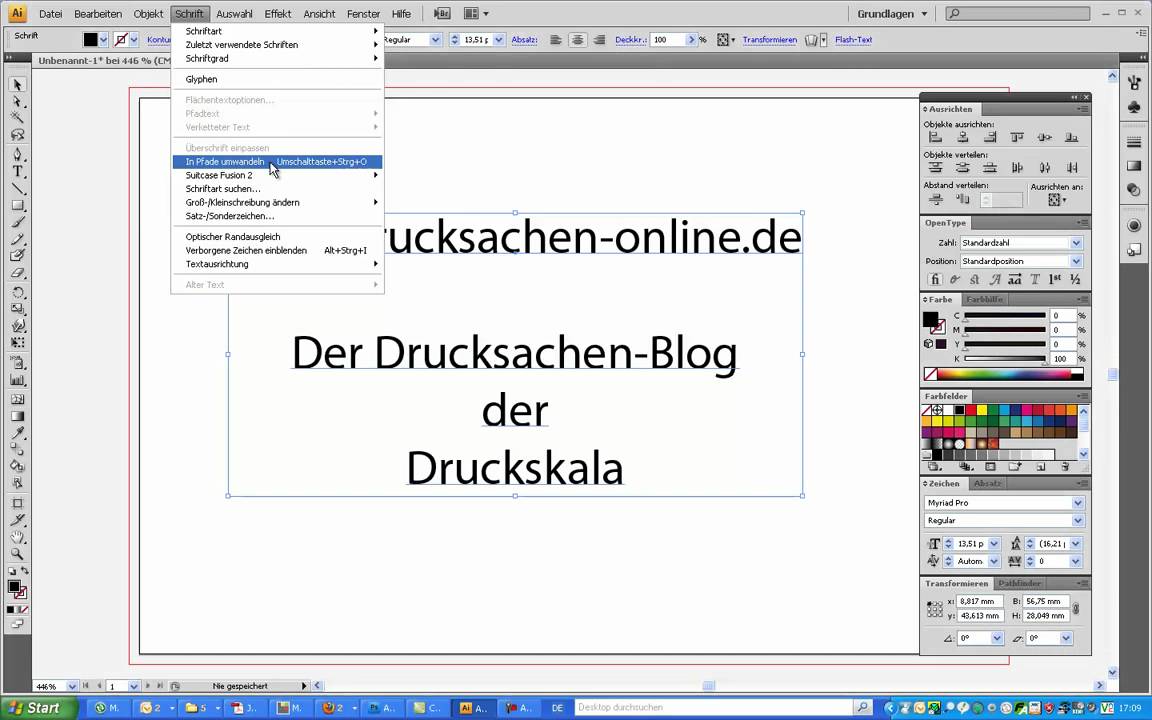Open the Effekt menu
Viewport: 1152px width, 720px height.
point(278,14)
